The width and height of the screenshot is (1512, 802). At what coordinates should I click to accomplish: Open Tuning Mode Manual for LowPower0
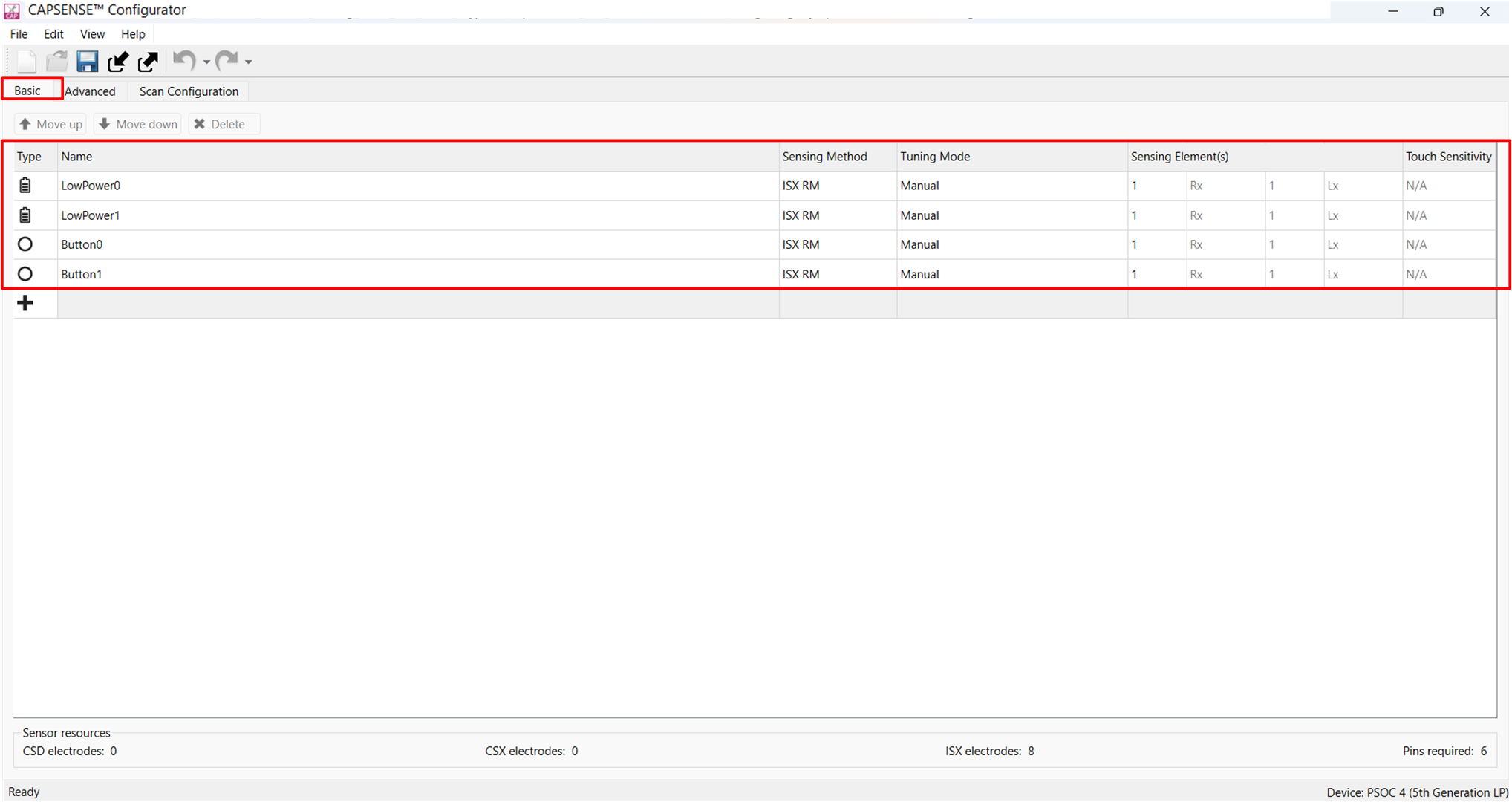click(x=1012, y=186)
